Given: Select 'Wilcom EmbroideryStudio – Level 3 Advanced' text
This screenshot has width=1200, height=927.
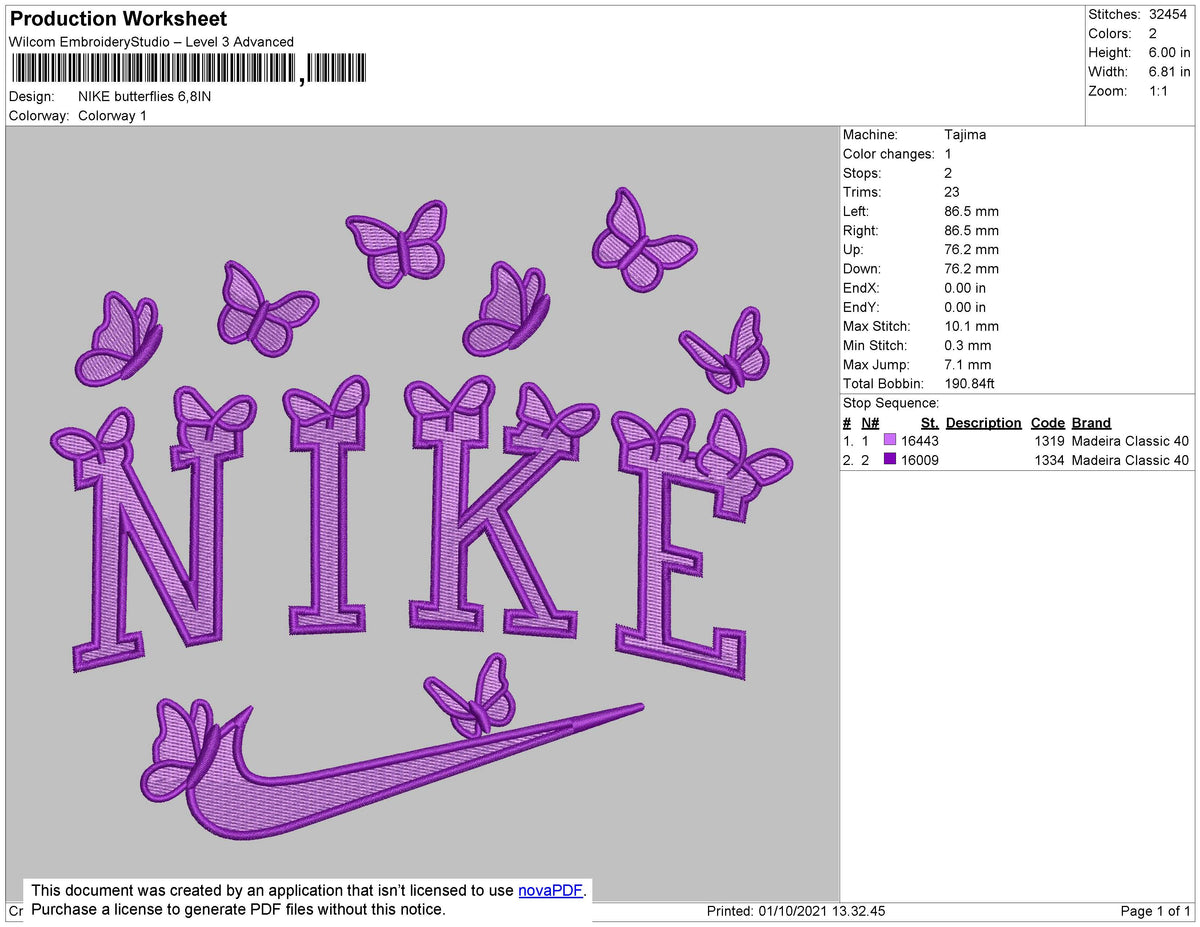Looking at the screenshot, I should point(151,42).
